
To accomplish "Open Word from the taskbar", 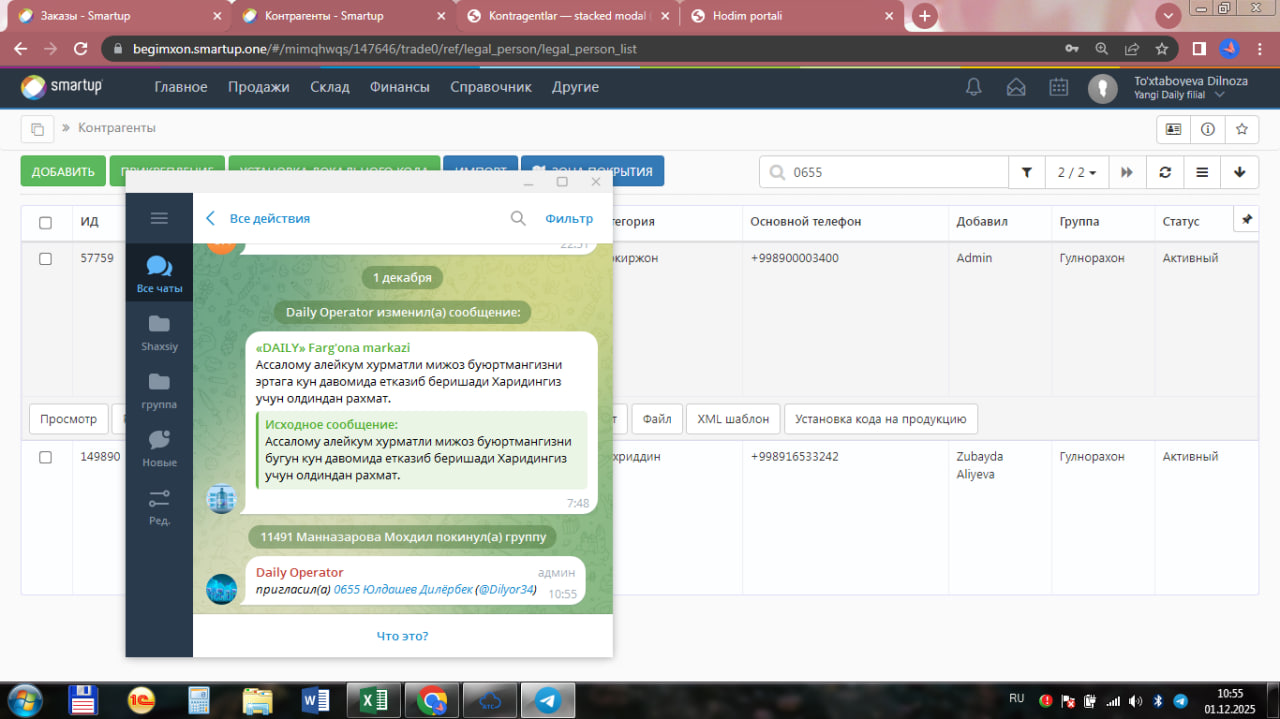I will point(315,700).
